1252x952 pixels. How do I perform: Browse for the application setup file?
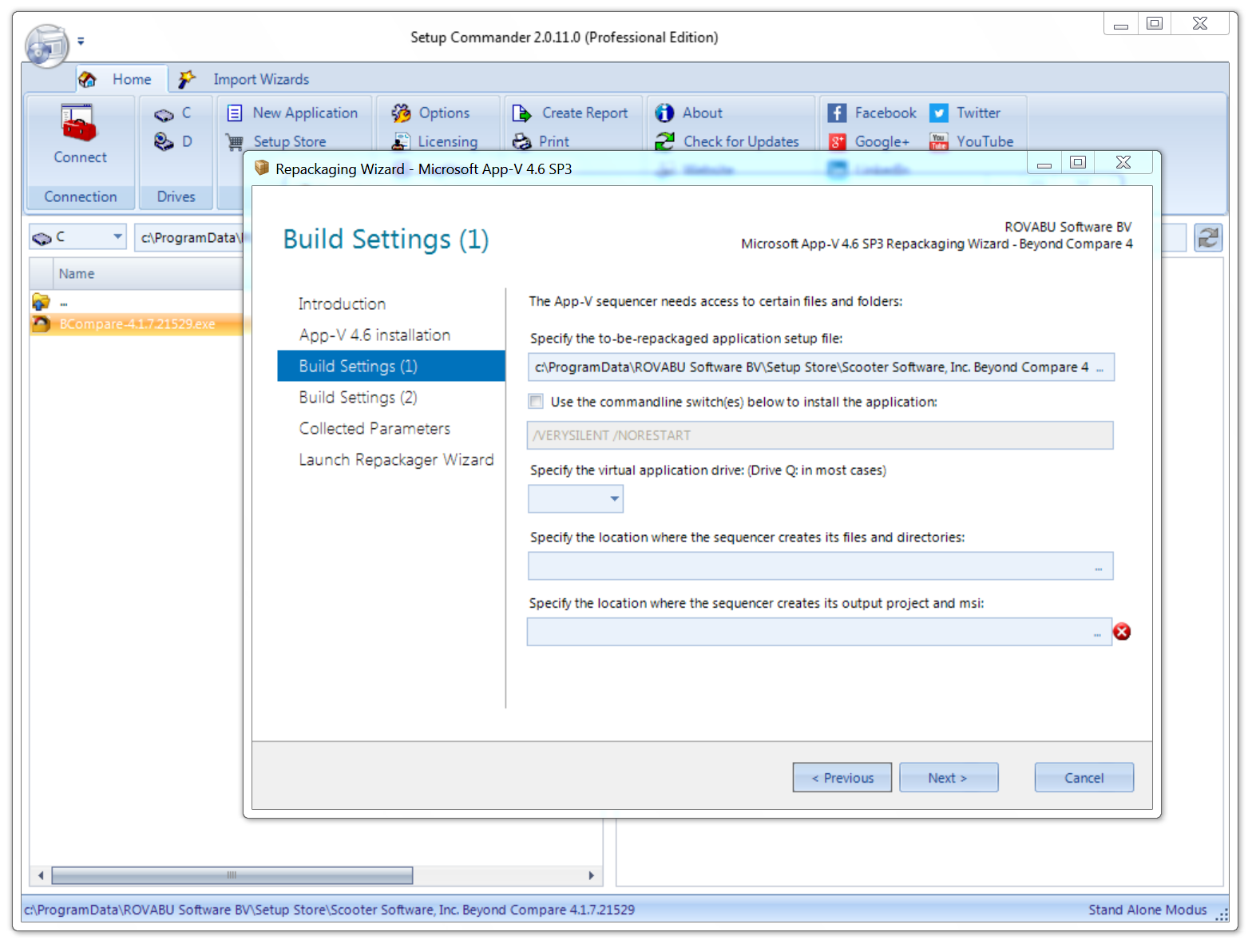(x=1099, y=367)
